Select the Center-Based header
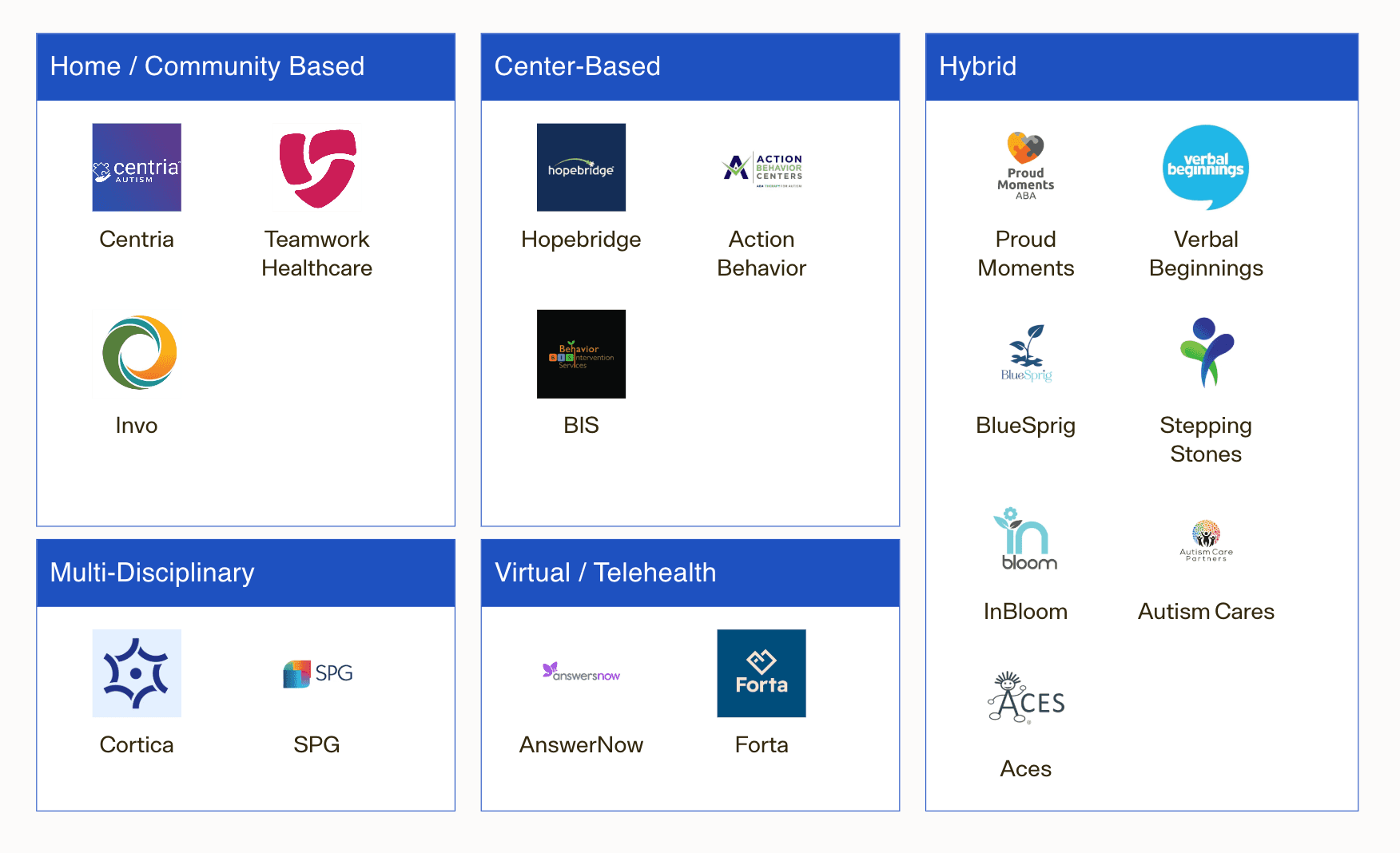Viewport: 1400px width, 853px height. 690,67
